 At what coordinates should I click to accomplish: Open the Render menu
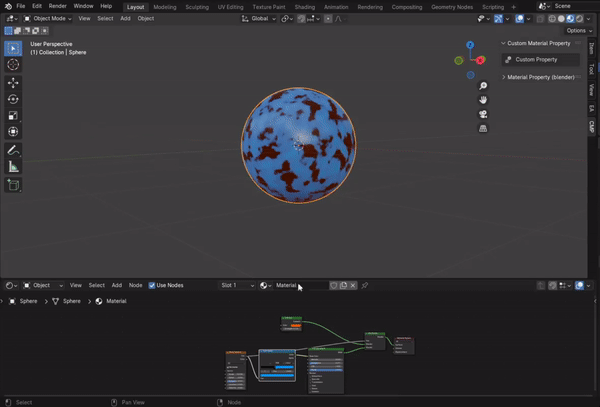pyautogui.click(x=58, y=6)
